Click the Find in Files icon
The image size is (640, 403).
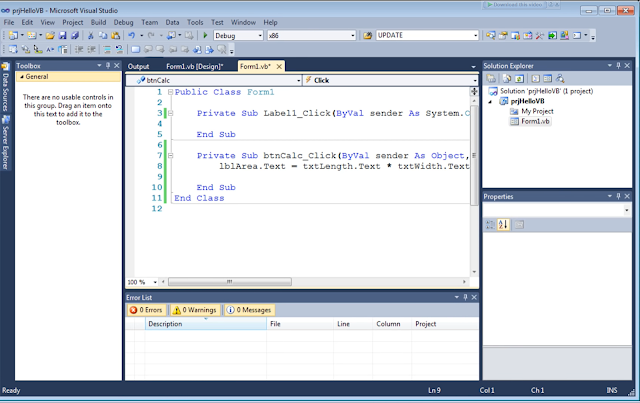[367, 36]
